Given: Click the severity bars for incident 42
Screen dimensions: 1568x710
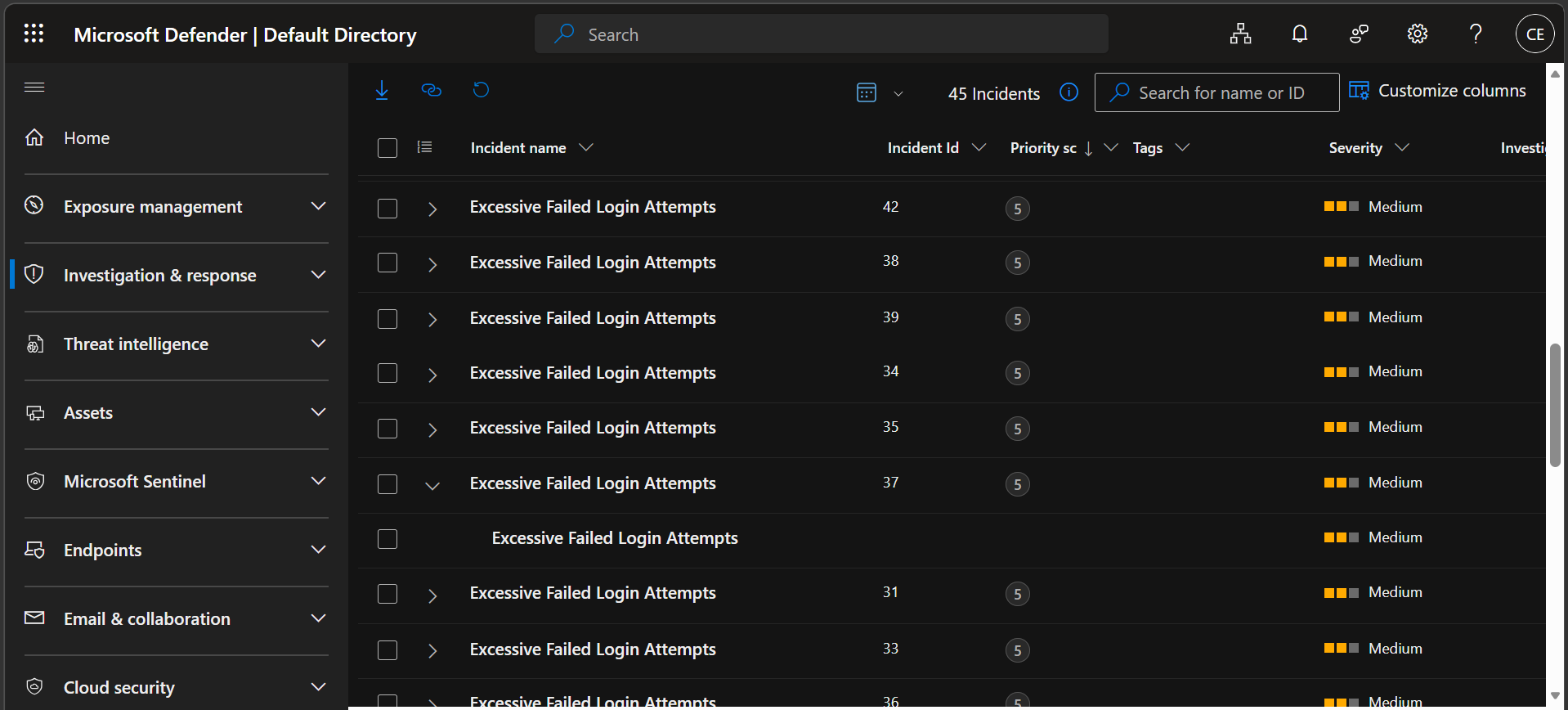Looking at the screenshot, I should point(1342,206).
